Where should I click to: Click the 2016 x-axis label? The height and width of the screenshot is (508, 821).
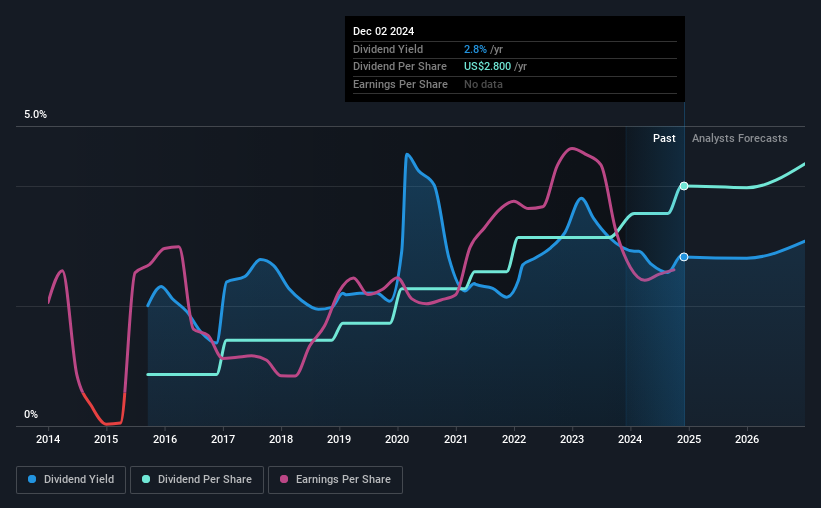click(165, 439)
